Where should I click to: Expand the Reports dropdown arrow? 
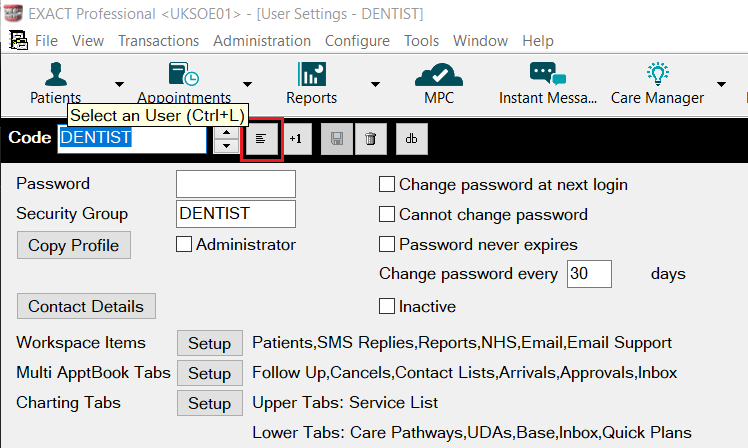click(x=375, y=84)
